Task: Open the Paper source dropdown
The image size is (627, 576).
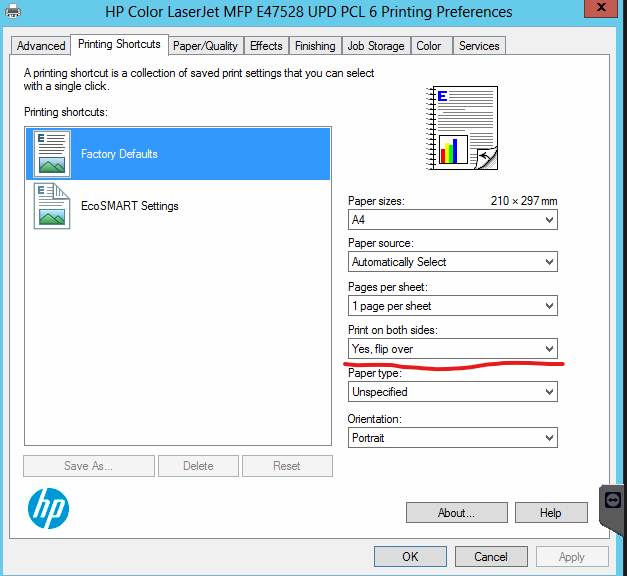Action: click(453, 262)
